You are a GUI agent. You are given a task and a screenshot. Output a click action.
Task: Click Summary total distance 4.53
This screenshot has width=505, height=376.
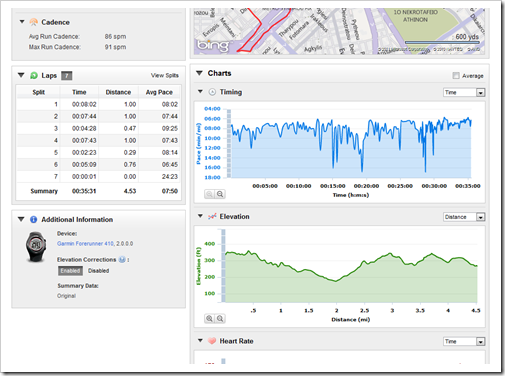130,191
